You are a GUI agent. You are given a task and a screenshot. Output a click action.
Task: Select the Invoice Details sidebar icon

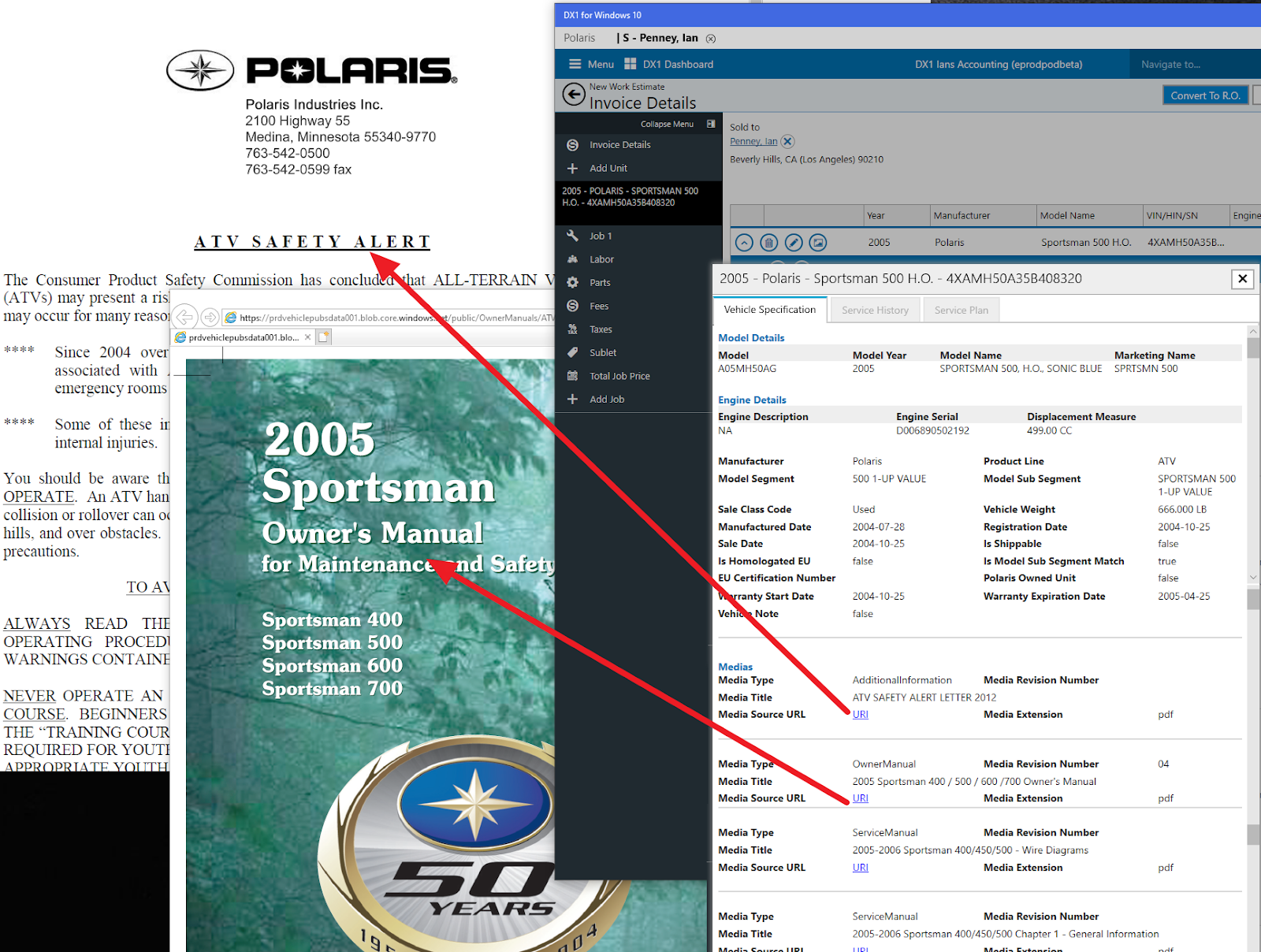coord(573,145)
